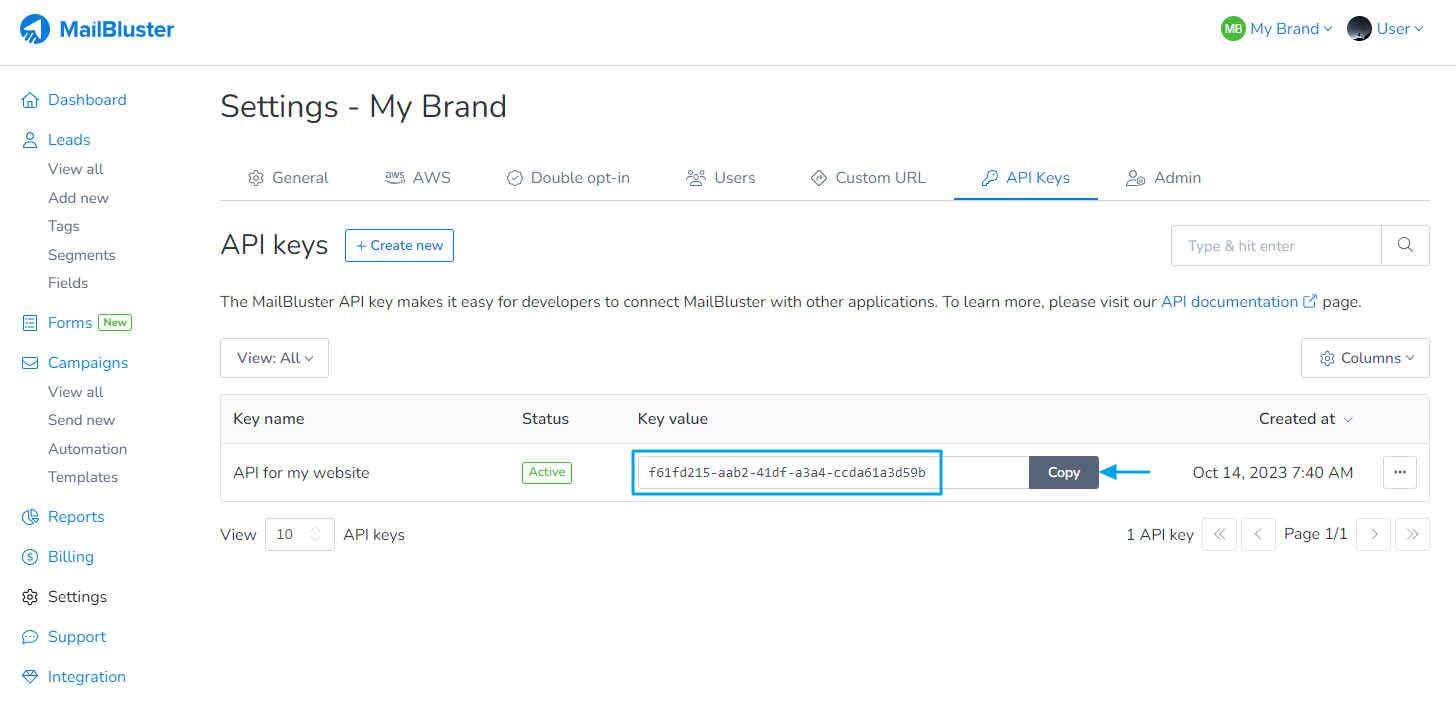Viewport: 1456px width, 706px height.
Task: Click the User profile avatar
Action: 1359,29
